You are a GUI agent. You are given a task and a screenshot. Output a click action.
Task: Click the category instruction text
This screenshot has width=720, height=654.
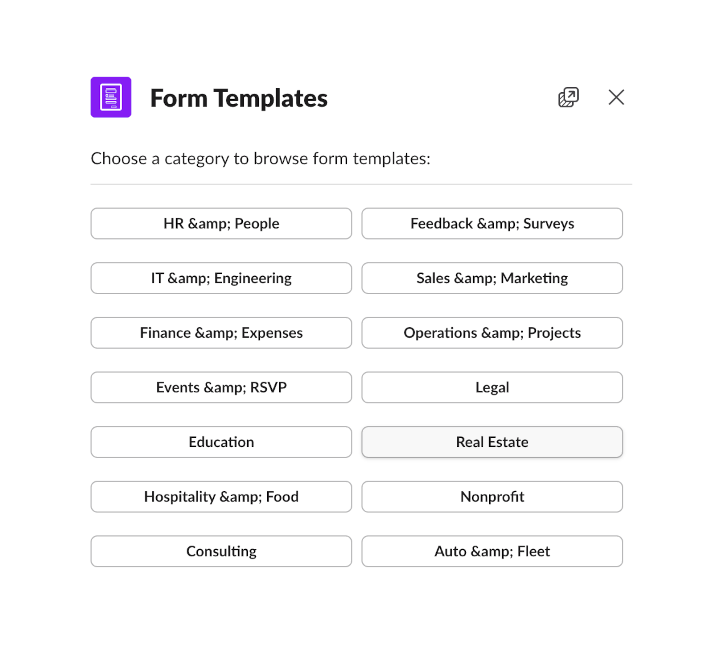(260, 158)
